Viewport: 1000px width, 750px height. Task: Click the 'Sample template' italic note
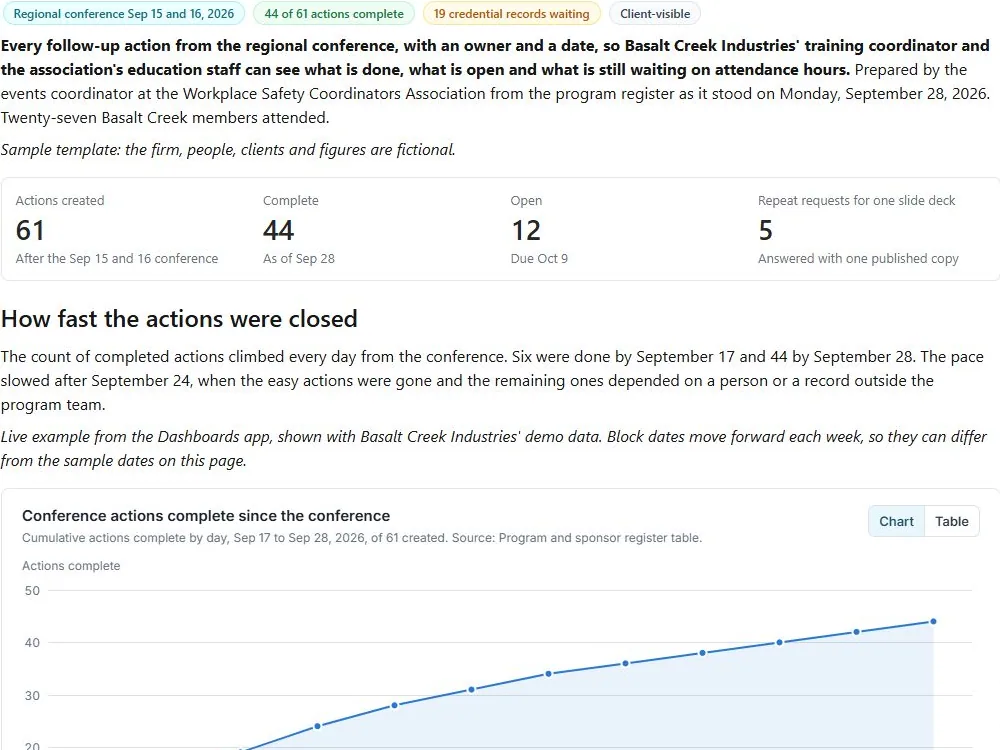(228, 149)
